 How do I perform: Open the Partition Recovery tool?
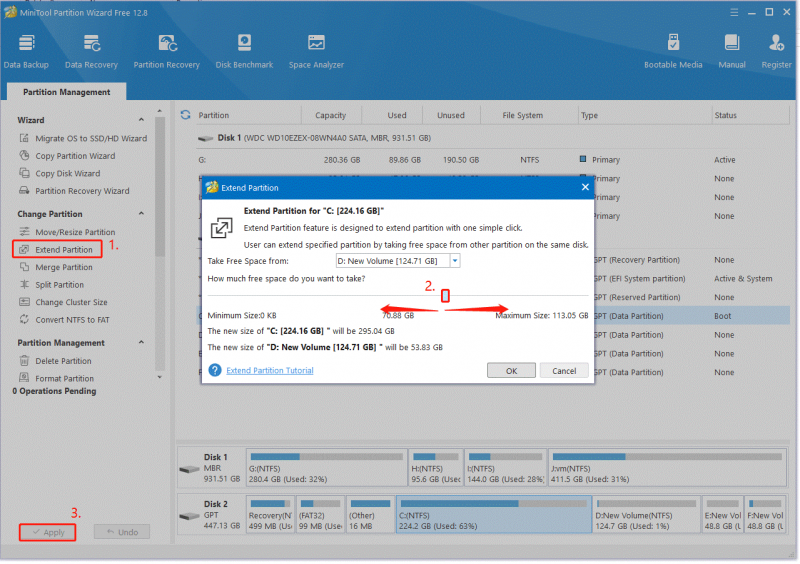[x=166, y=51]
